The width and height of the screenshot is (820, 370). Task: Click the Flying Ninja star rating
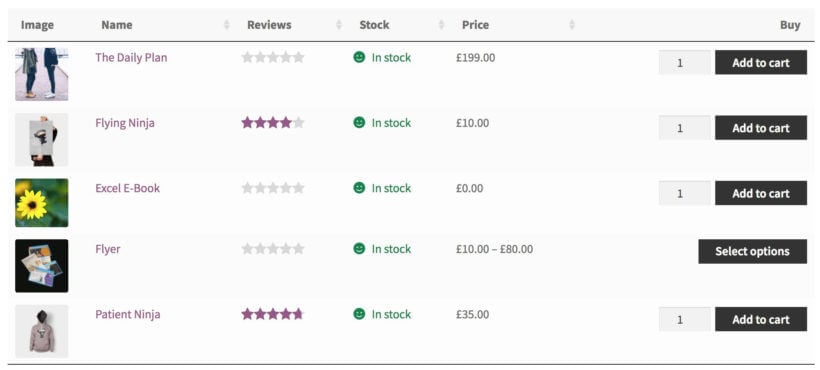coord(272,123)
